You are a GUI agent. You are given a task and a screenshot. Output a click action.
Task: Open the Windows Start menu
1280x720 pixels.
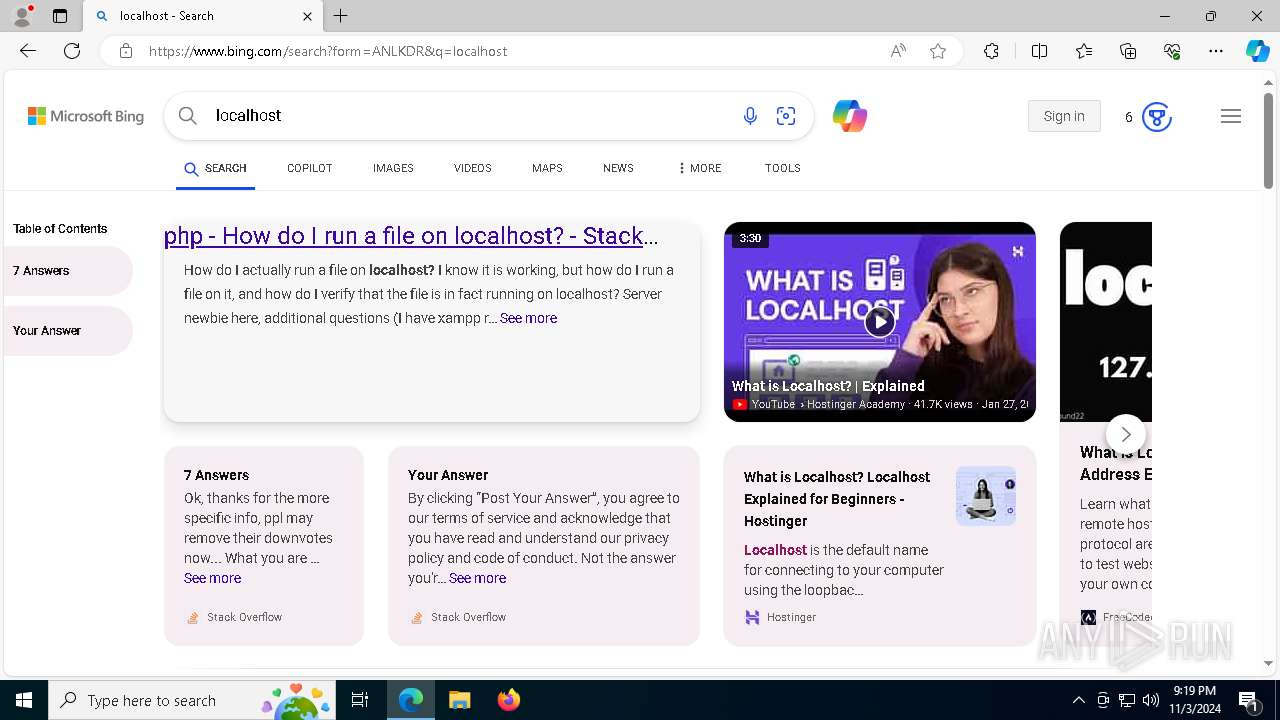24,700
